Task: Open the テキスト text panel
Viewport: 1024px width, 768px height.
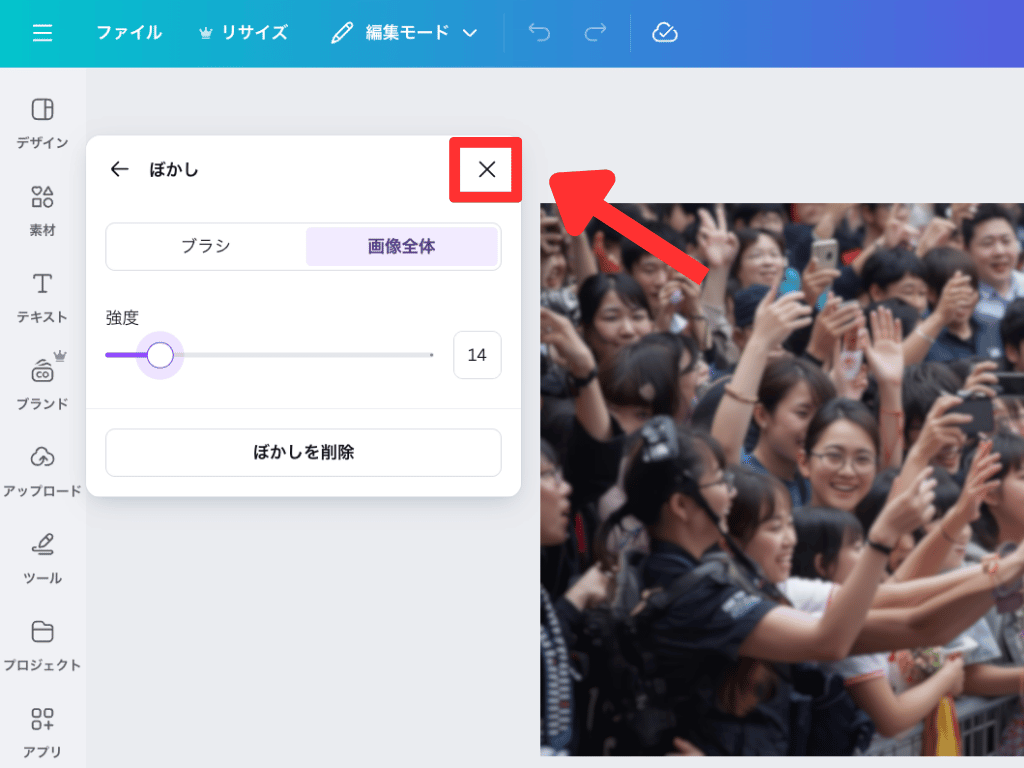Action: click(x=42, y=297)
